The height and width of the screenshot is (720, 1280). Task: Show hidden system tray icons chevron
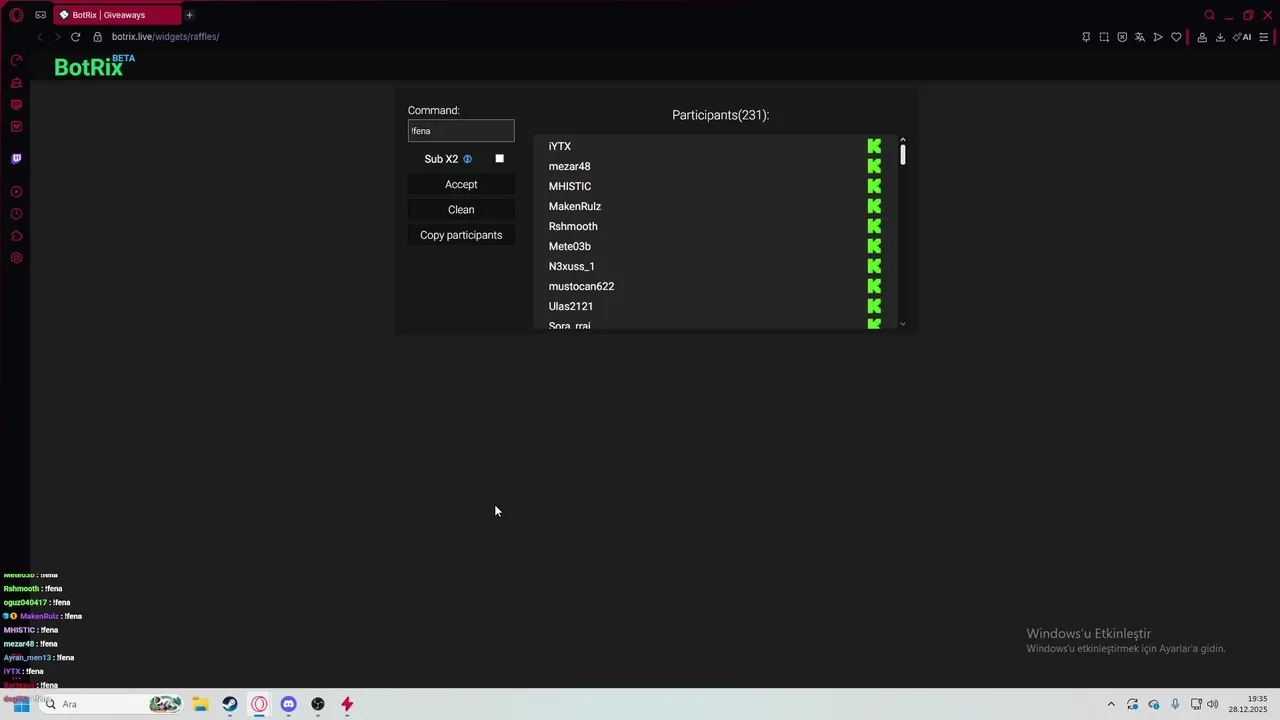[x=1111, y=704]
